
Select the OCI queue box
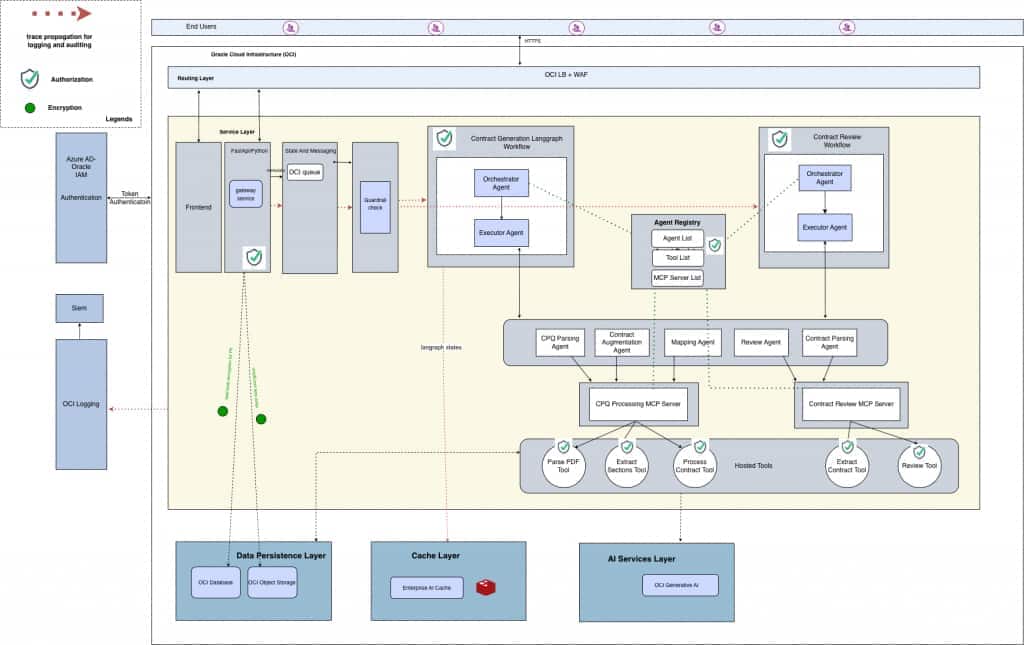click(305, 172)
